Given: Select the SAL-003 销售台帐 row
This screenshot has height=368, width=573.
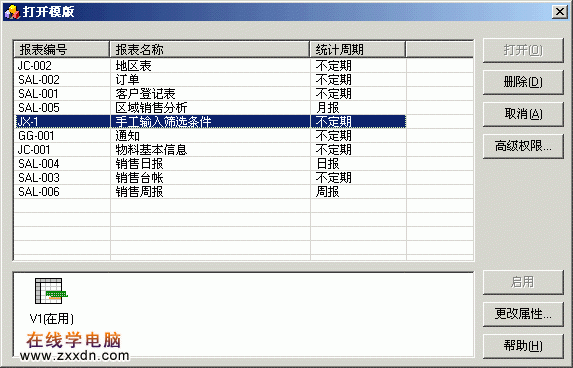Looking at the screenshot, I should point(210,178).
